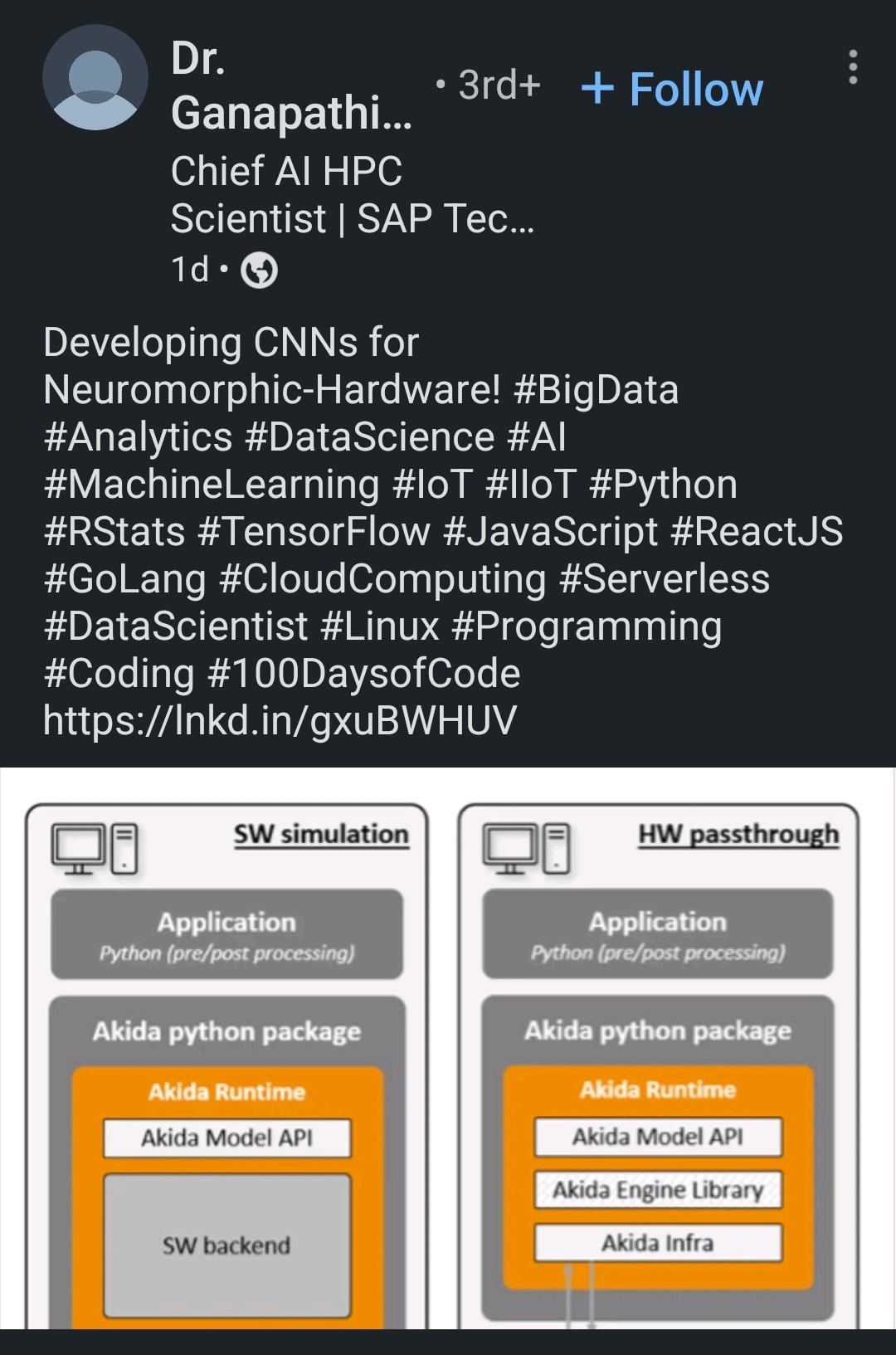The image size is (896, 1355).
Task: Open the #Linux hashtag
Action: pos(380,626)
